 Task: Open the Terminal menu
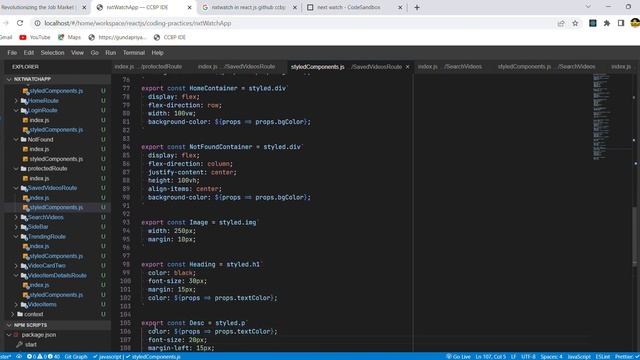133,53
